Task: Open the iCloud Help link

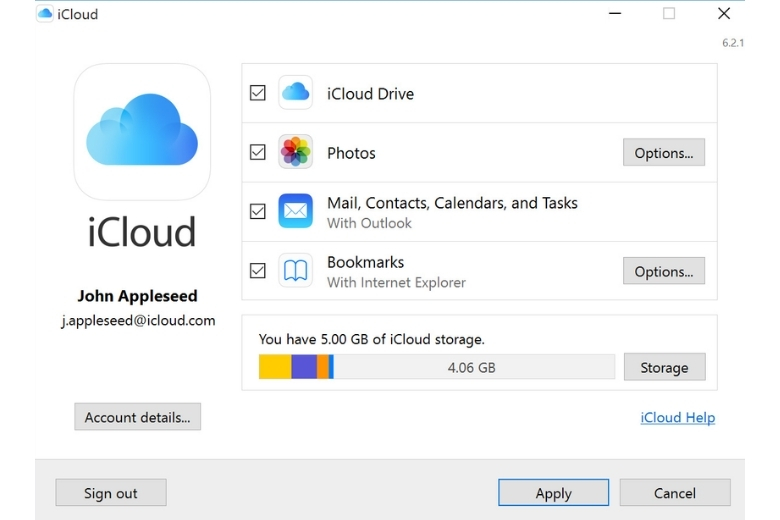Action: (678, 417)
